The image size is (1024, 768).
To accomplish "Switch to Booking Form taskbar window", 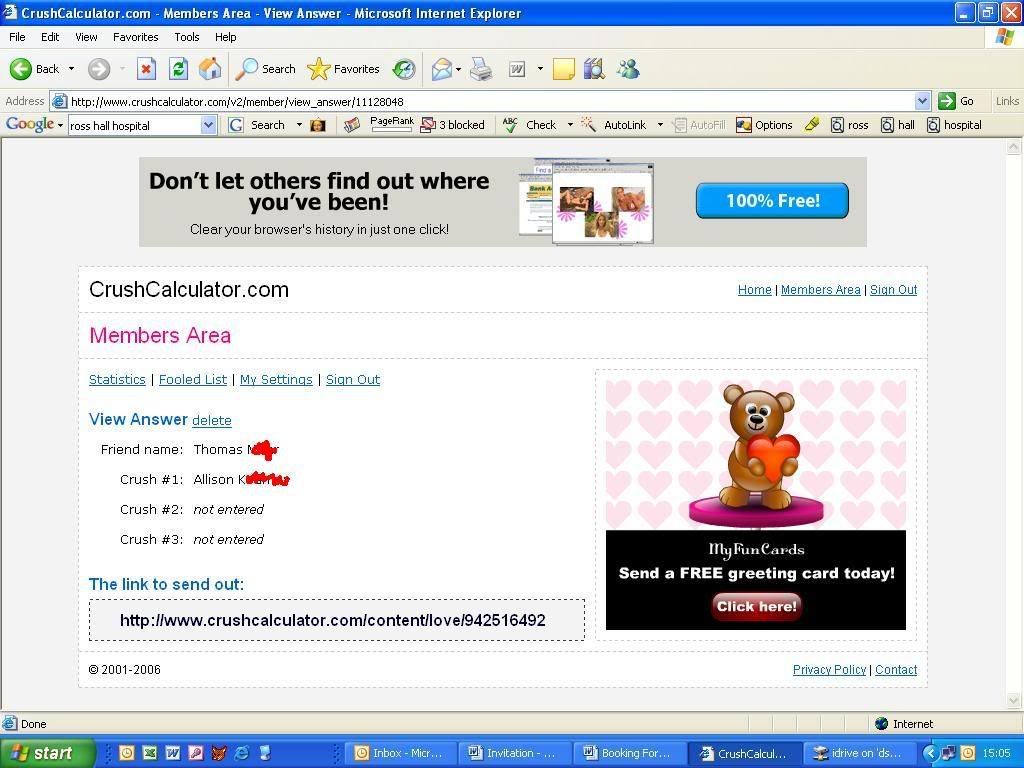I will 630,753.
